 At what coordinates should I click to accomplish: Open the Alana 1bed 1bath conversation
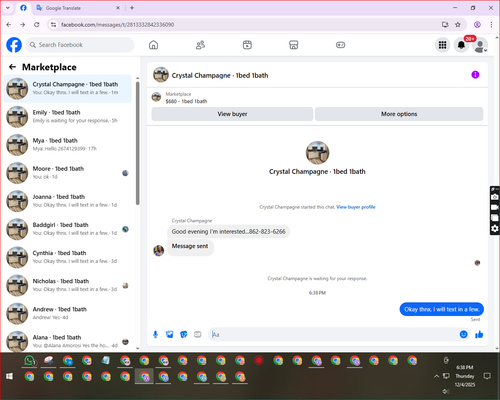[x=68, y=341]
